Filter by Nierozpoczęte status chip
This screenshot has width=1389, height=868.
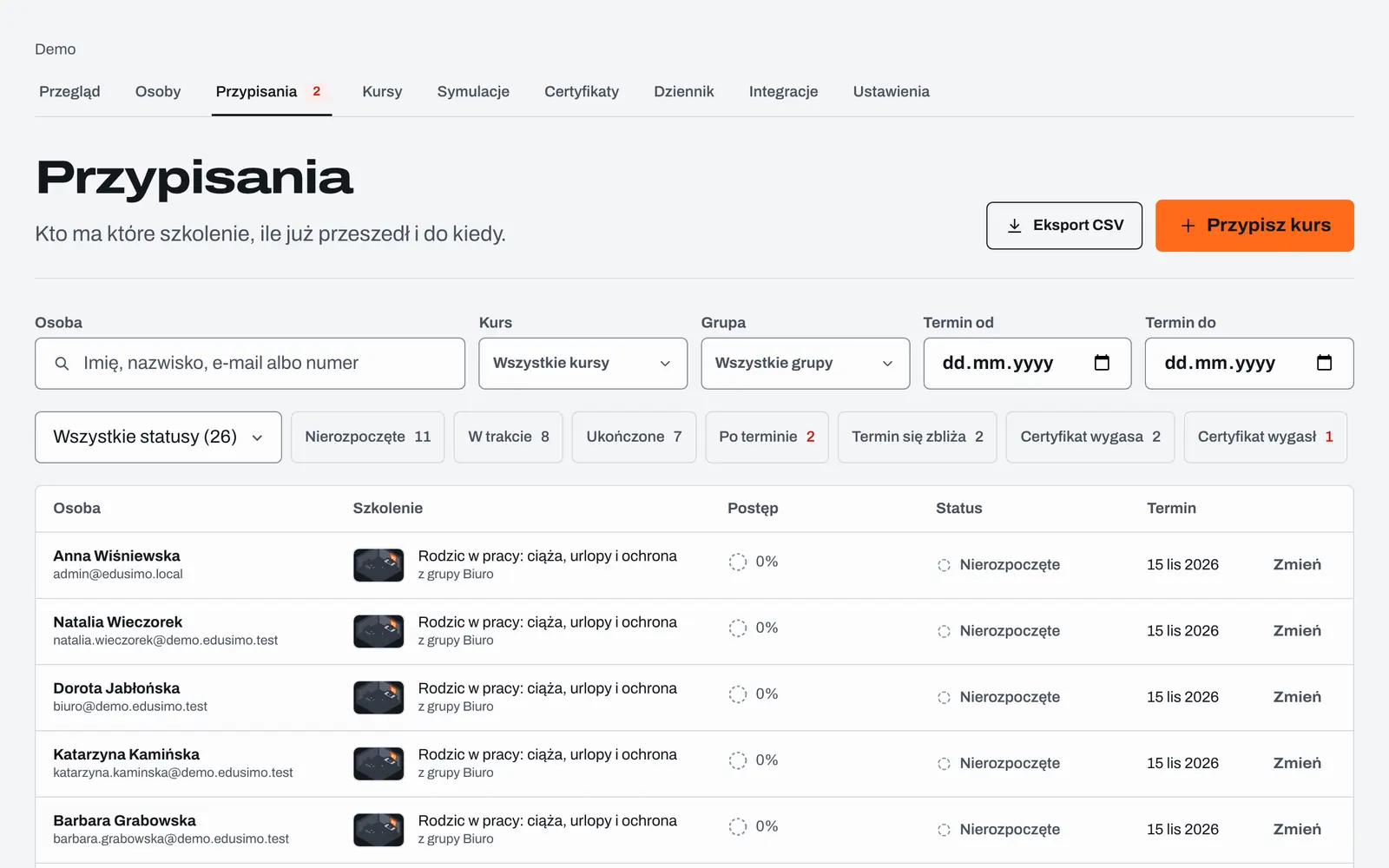(367, 437)
